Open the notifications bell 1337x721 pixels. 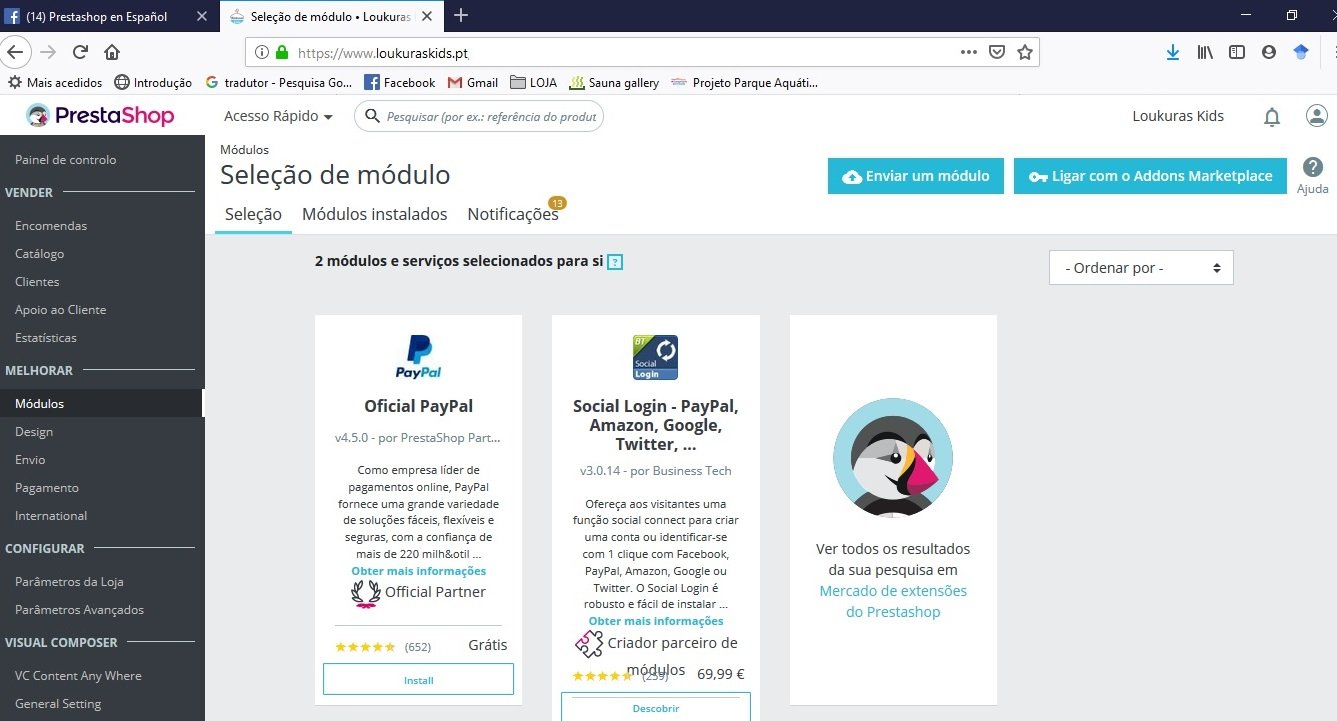pos(1272,117)
